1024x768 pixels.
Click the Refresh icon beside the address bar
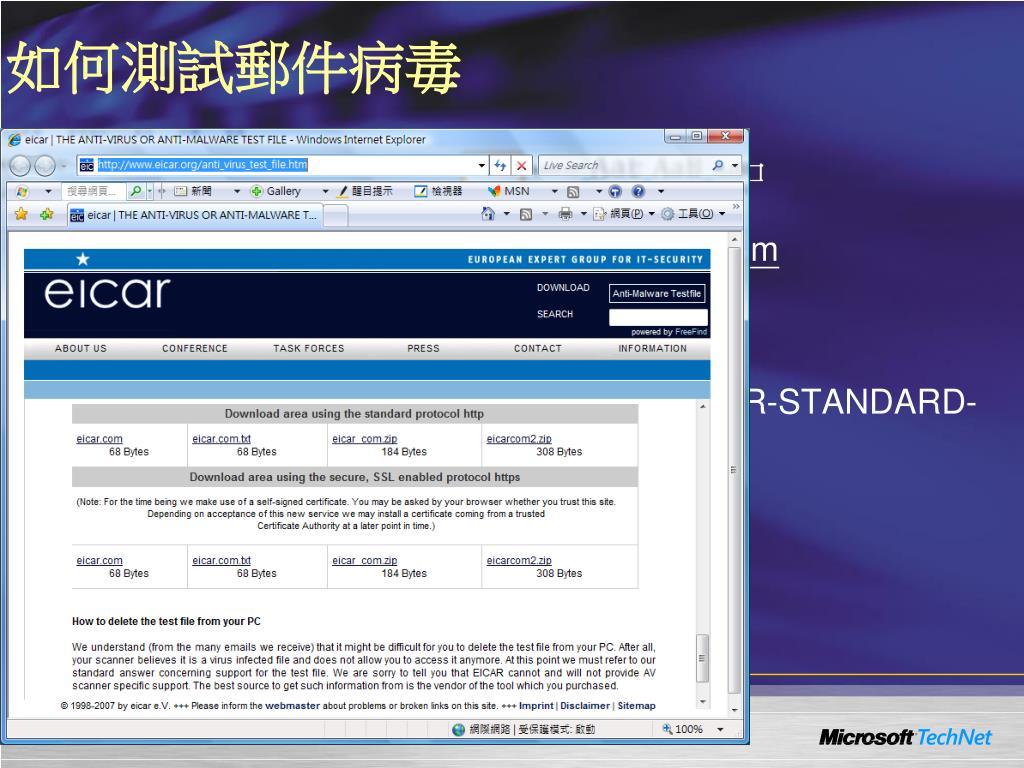point(500,165)
